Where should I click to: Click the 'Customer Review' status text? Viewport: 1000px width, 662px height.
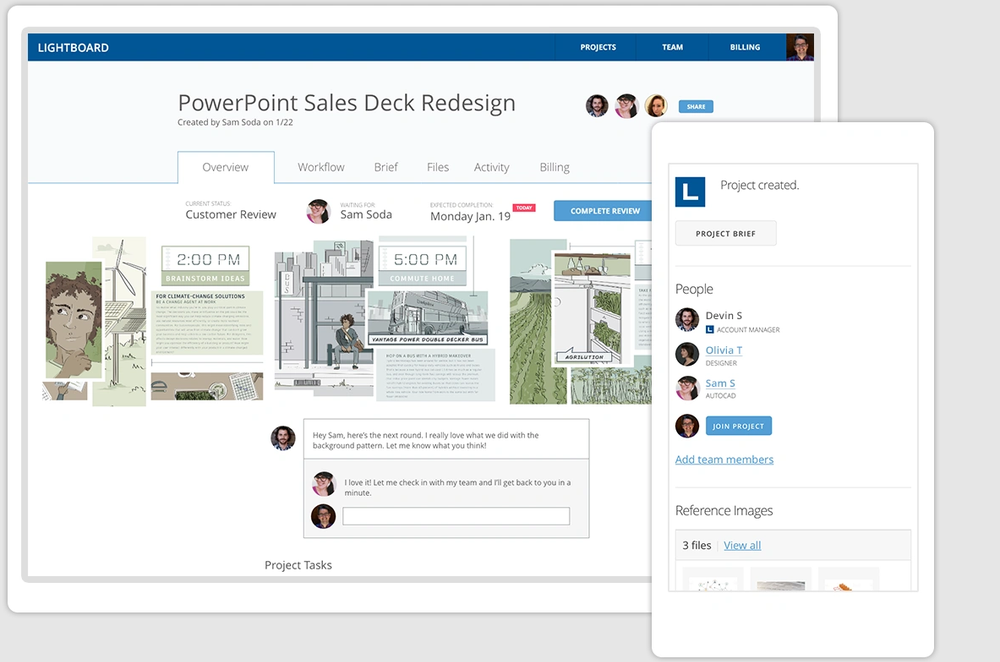(x=231, y=215)
